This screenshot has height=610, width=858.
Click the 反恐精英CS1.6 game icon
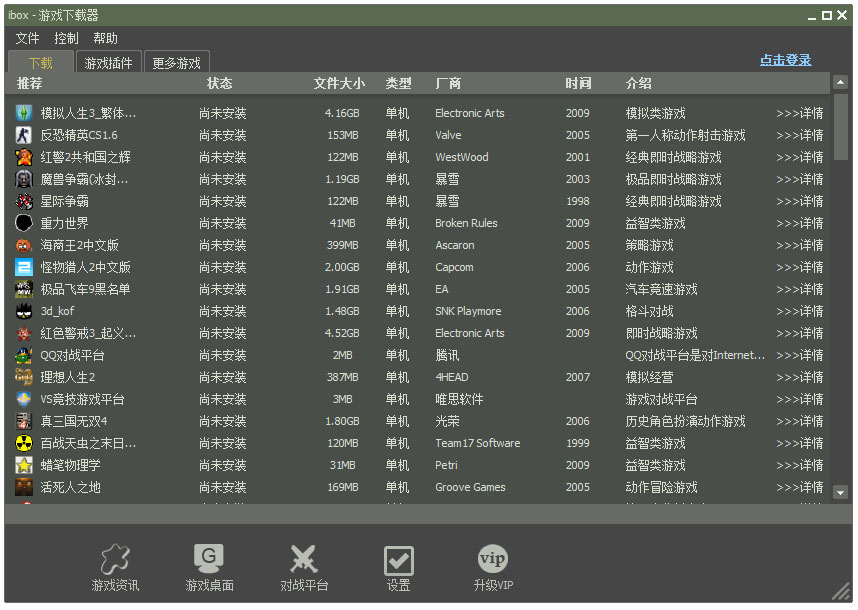[24, 135]
